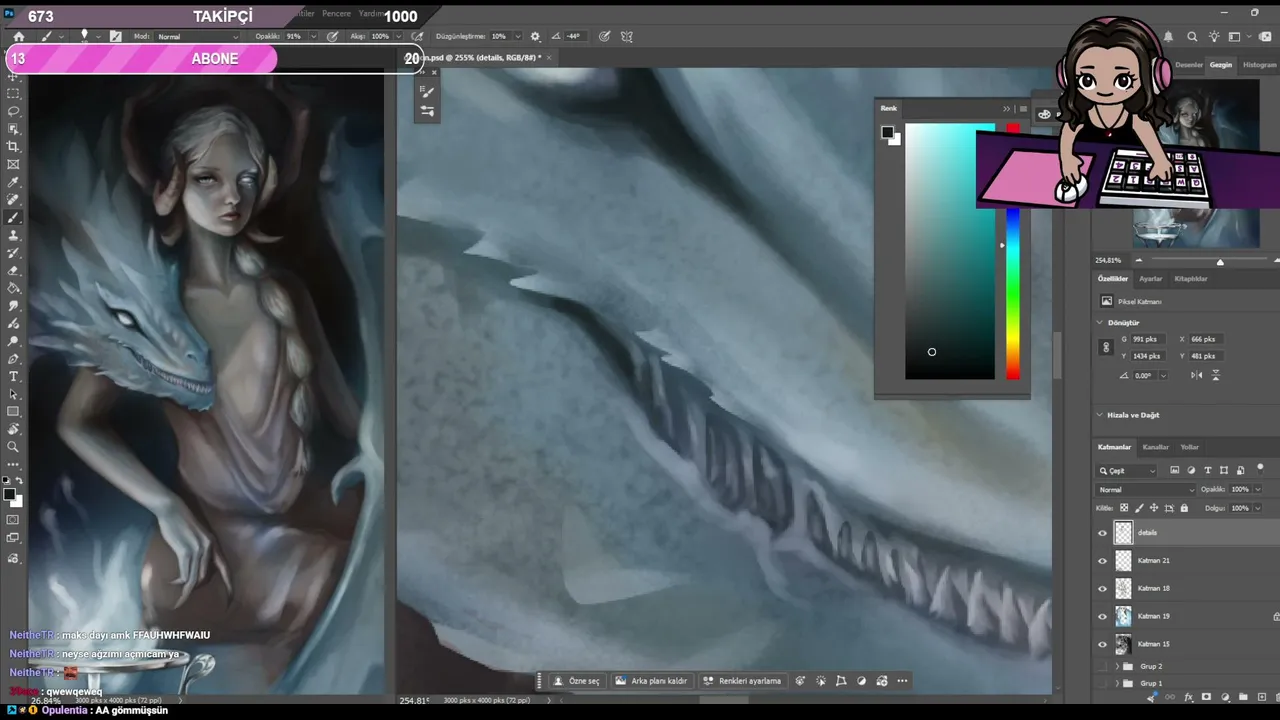Screen dimensions: 1280x720
Task: Open the Düzgünleştirme 10% dropdown arrow
Action: click(516, 36)
